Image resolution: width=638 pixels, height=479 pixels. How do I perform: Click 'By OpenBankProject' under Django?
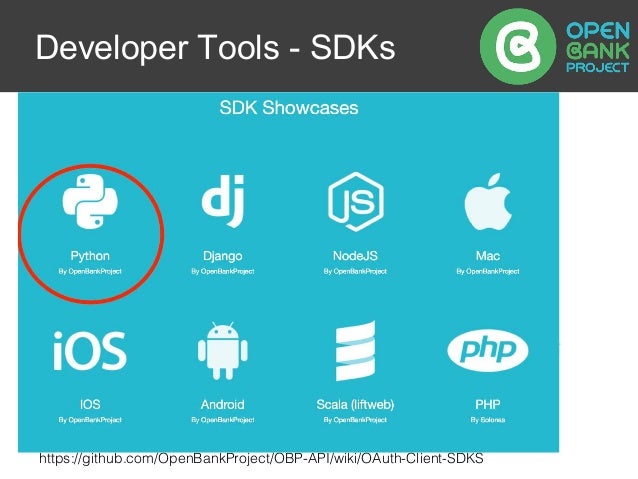[x=223, y=271]
